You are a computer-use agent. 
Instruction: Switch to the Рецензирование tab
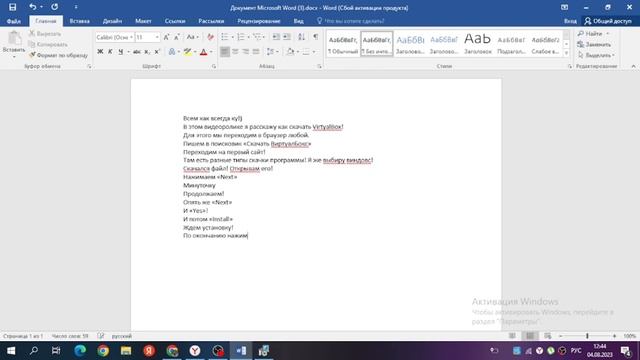point(259,21)
